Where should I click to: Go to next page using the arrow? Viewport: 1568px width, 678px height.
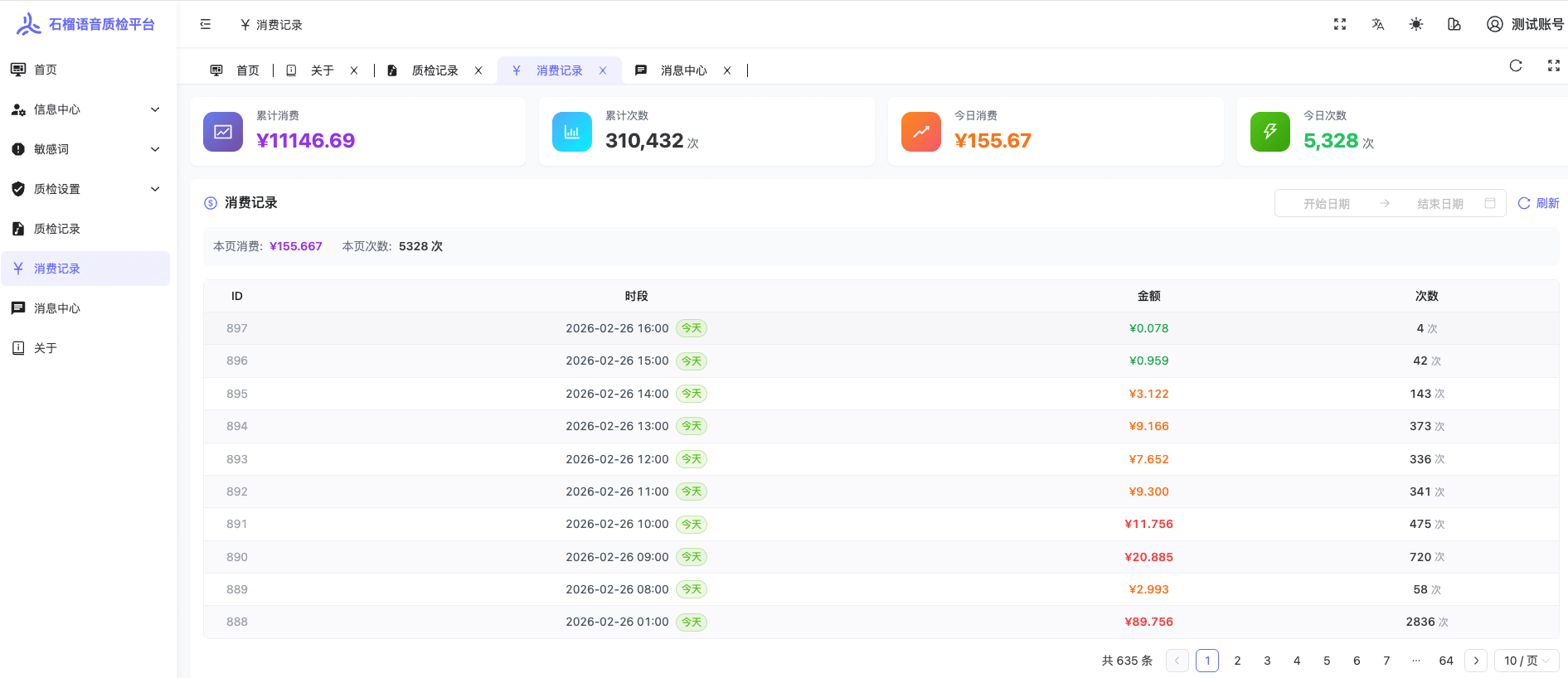1475,661
